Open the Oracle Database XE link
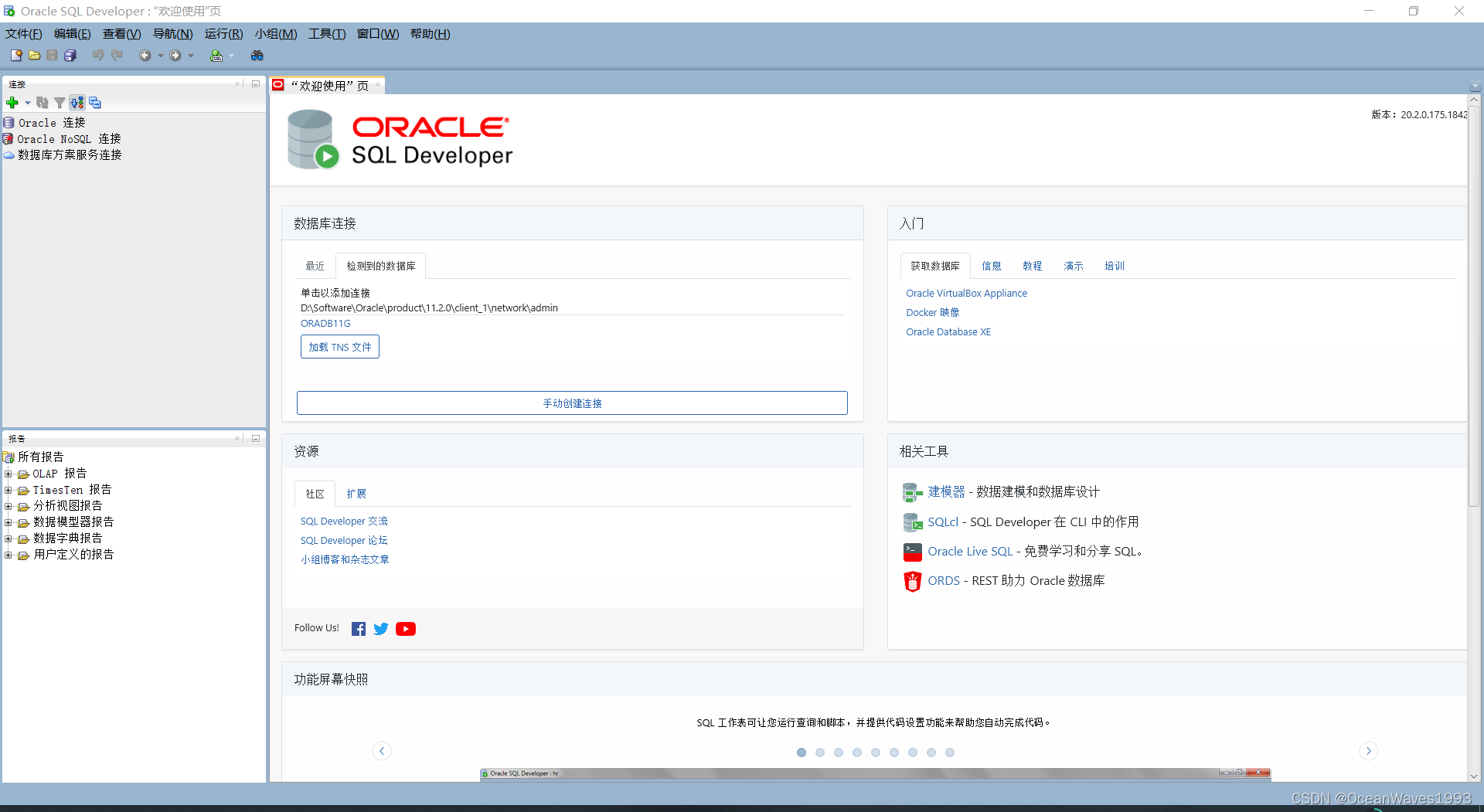 (948, 332)
